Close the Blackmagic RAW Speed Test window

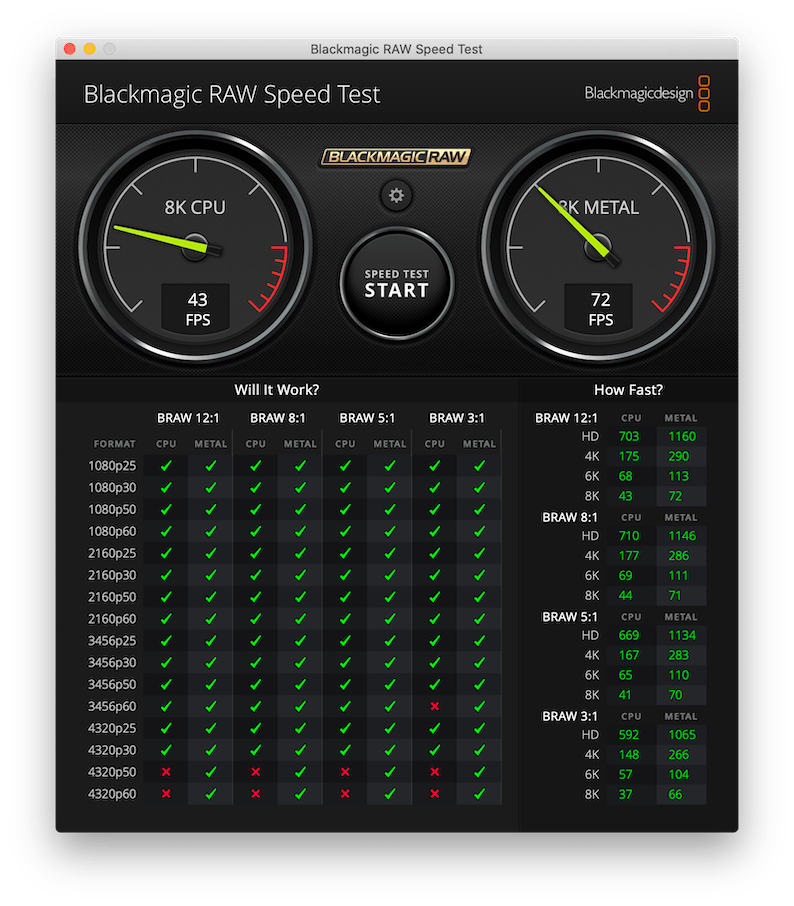tap(70, 48)
